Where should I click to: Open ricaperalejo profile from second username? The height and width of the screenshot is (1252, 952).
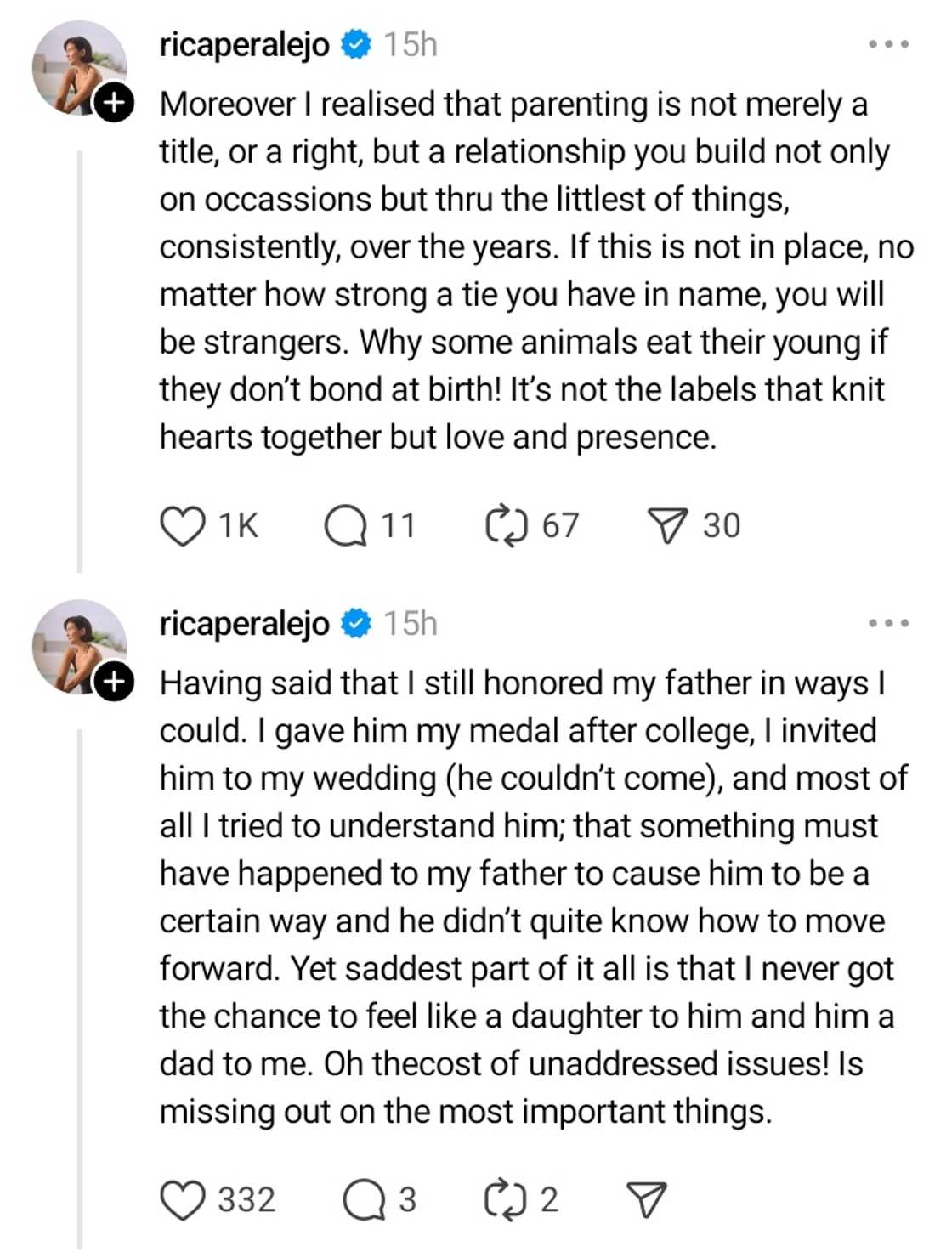click(244, 625)
